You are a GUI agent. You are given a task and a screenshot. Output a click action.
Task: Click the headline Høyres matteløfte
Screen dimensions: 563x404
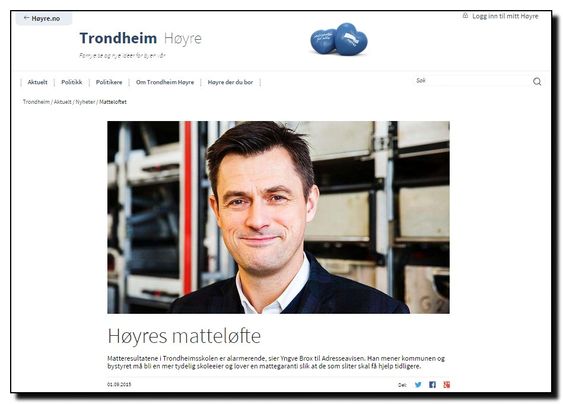184,336
